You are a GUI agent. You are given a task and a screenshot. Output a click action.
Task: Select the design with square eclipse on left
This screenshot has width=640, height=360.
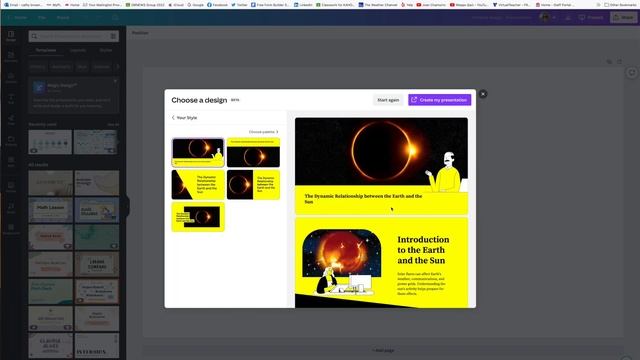tap(253, 185)
